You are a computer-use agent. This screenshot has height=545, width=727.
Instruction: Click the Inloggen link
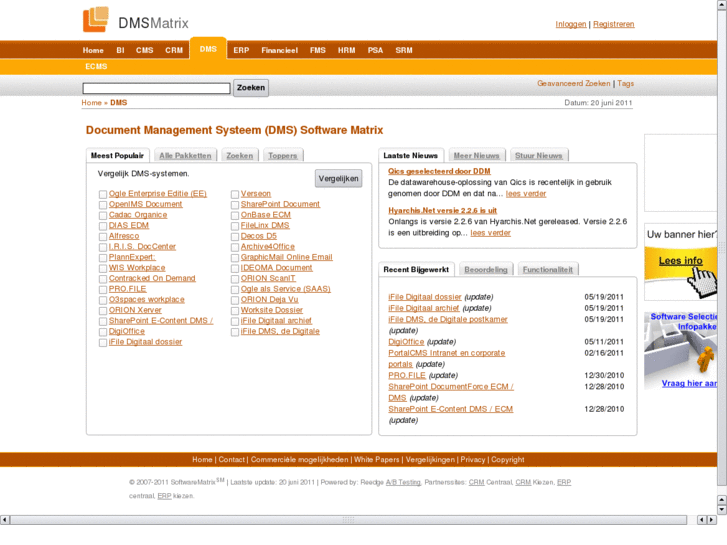coord(571,24)
